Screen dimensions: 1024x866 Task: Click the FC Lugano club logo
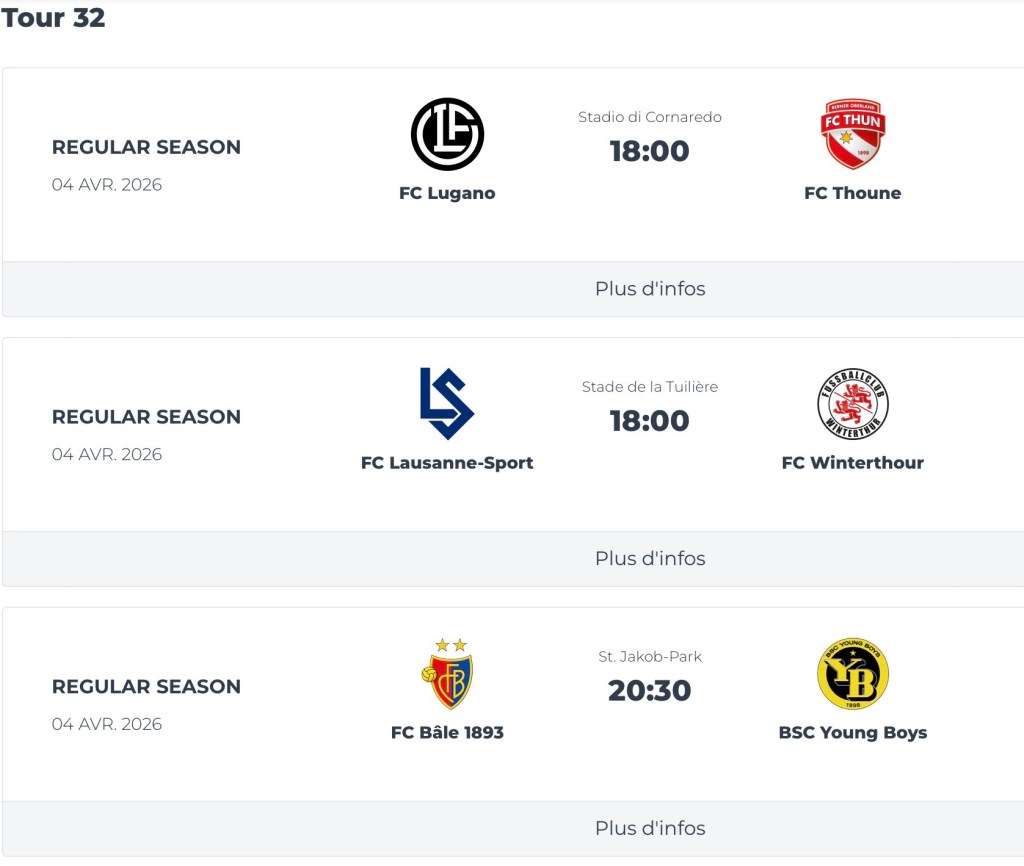[x=447, y=134]
